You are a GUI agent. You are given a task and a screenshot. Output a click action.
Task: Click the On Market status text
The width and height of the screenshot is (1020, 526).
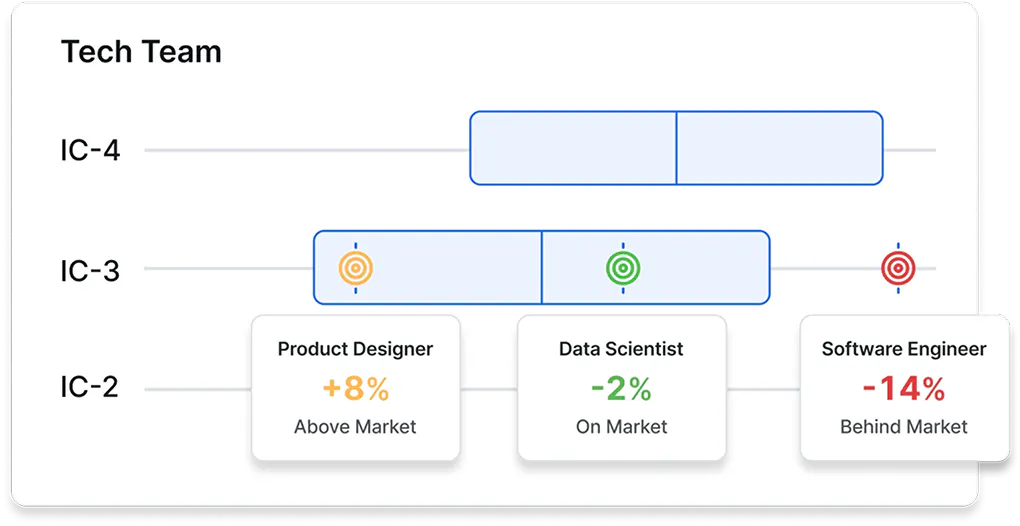click(622, 427)
